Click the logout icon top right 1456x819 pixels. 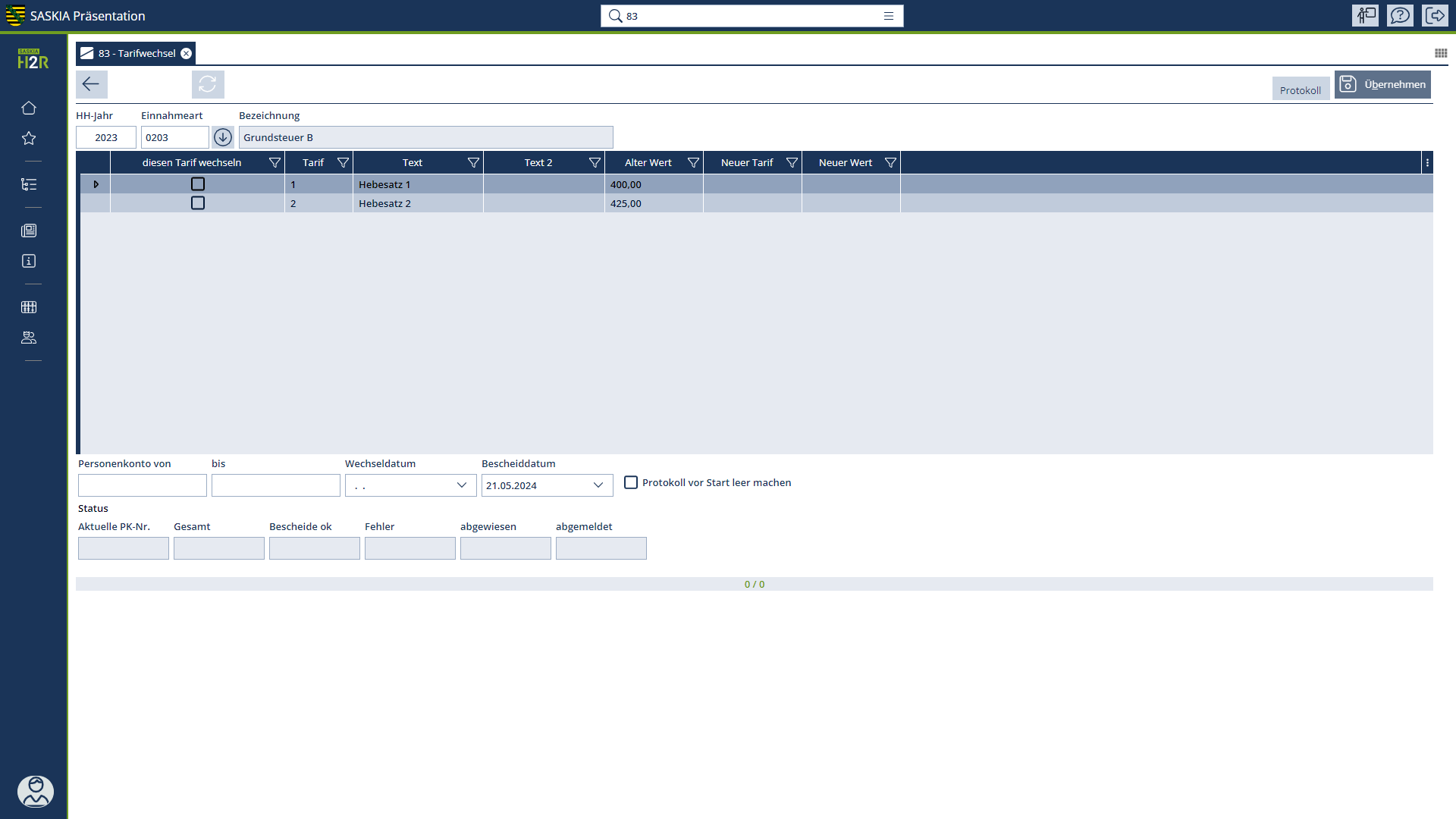[x=1435, y=15]
